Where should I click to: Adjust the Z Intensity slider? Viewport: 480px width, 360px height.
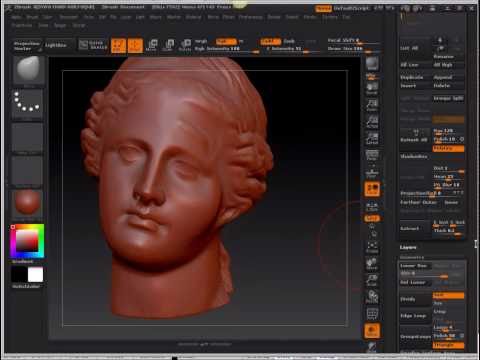pos(289,49)
